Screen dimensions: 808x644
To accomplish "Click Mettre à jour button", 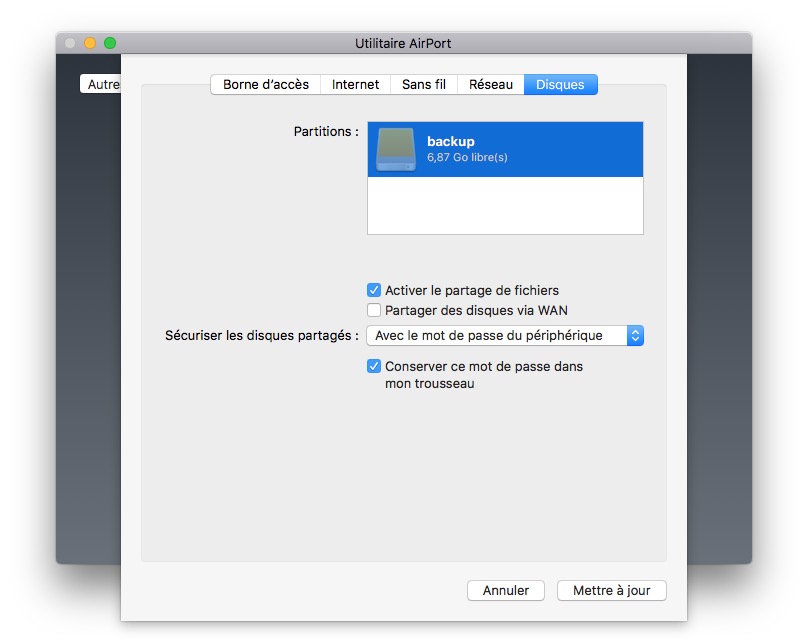I will pos(612,590).
